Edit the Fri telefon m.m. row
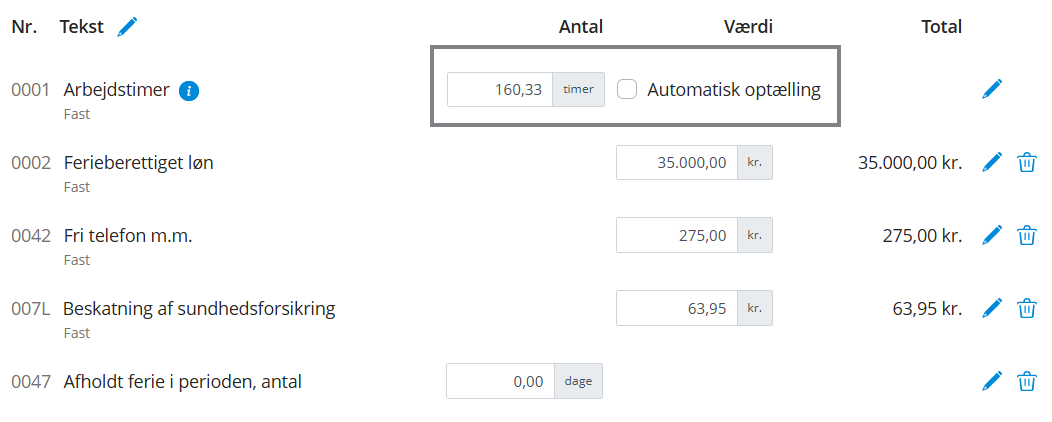Viewport: 1052px width, 422px height. [991, 235]
